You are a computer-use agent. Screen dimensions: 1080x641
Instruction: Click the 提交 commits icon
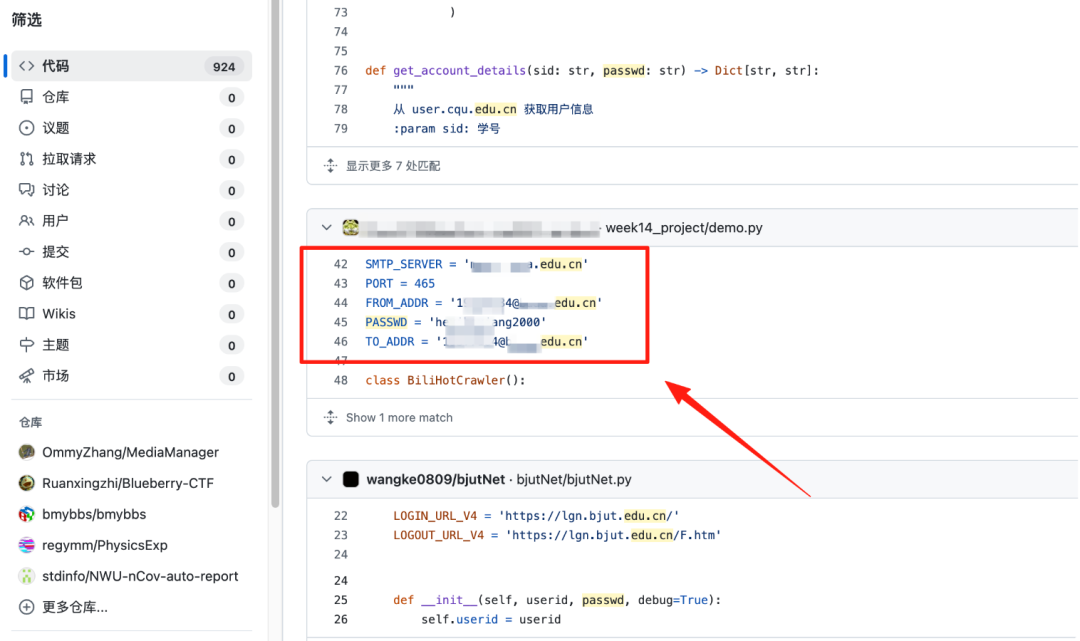[x=26, y=252]
